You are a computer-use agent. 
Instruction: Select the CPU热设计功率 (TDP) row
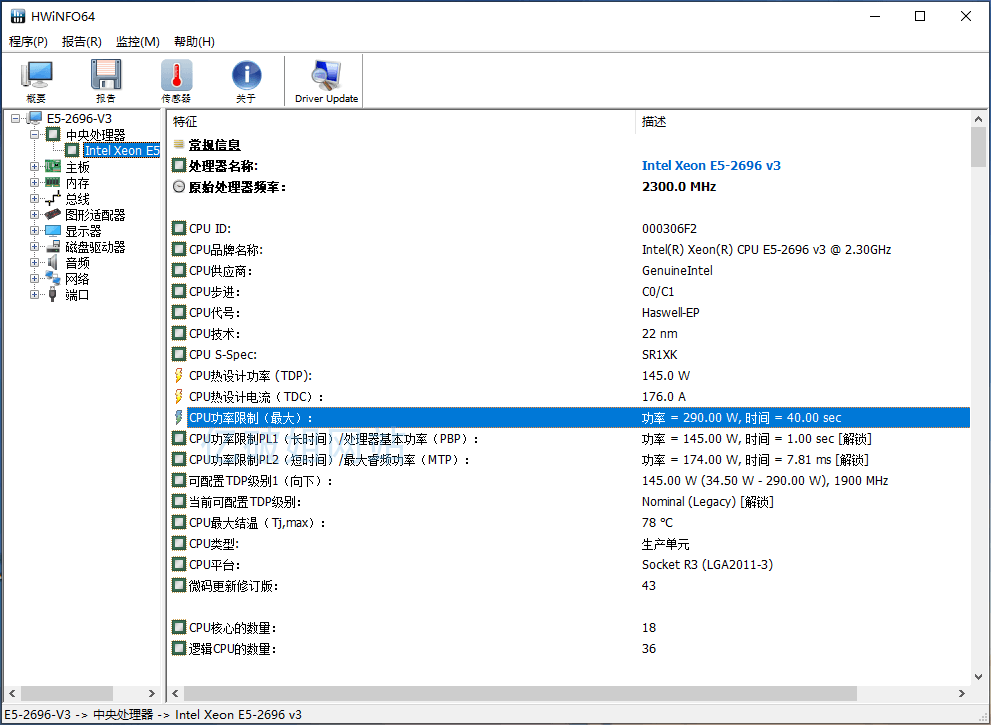[250, 376]
